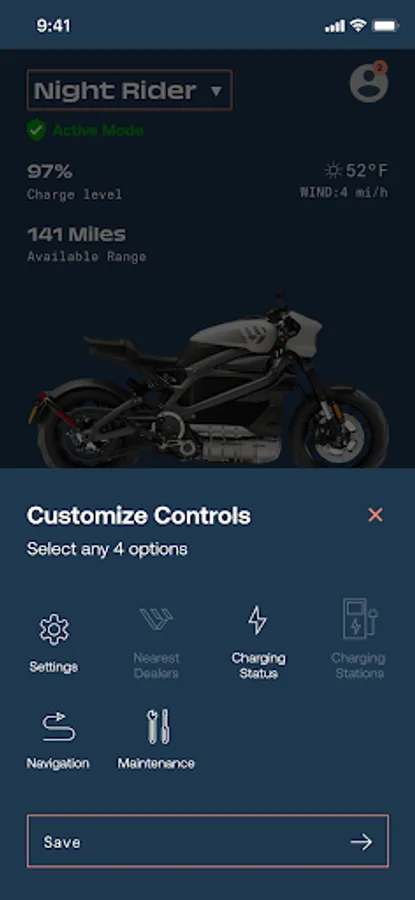Select the Charging Status bolt icon
Image resolution: width=415 pixels, height=900 pixels.
[x=257, y=620]
